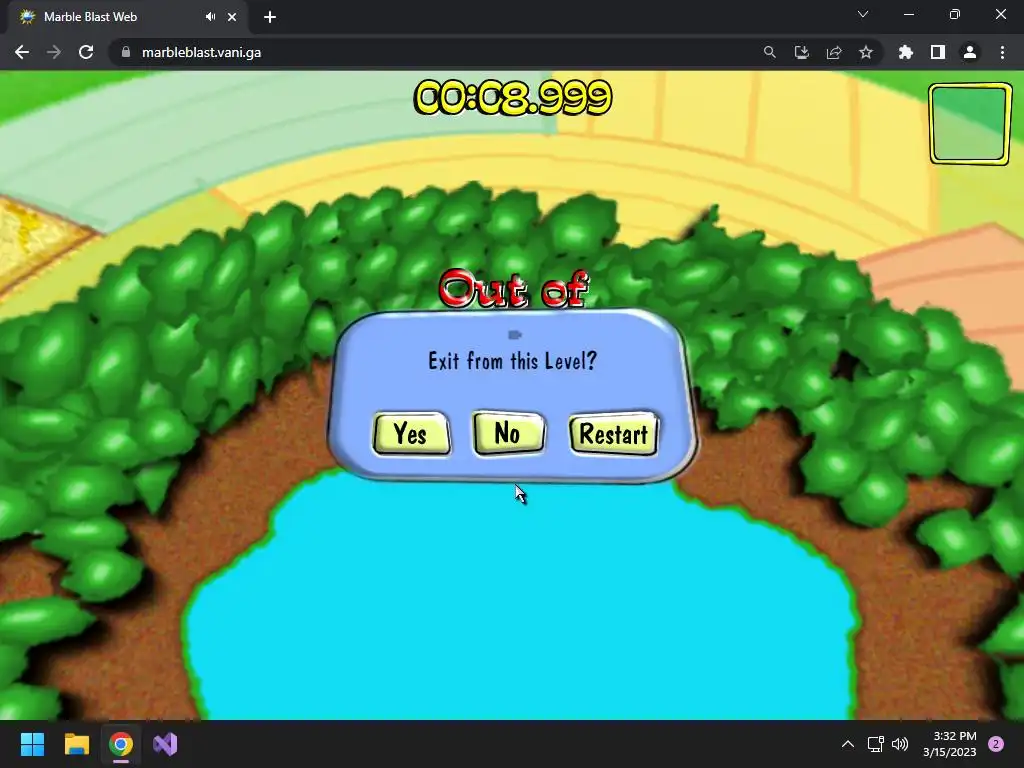Click the power-up slot box in game

click(x=970, y=124)
